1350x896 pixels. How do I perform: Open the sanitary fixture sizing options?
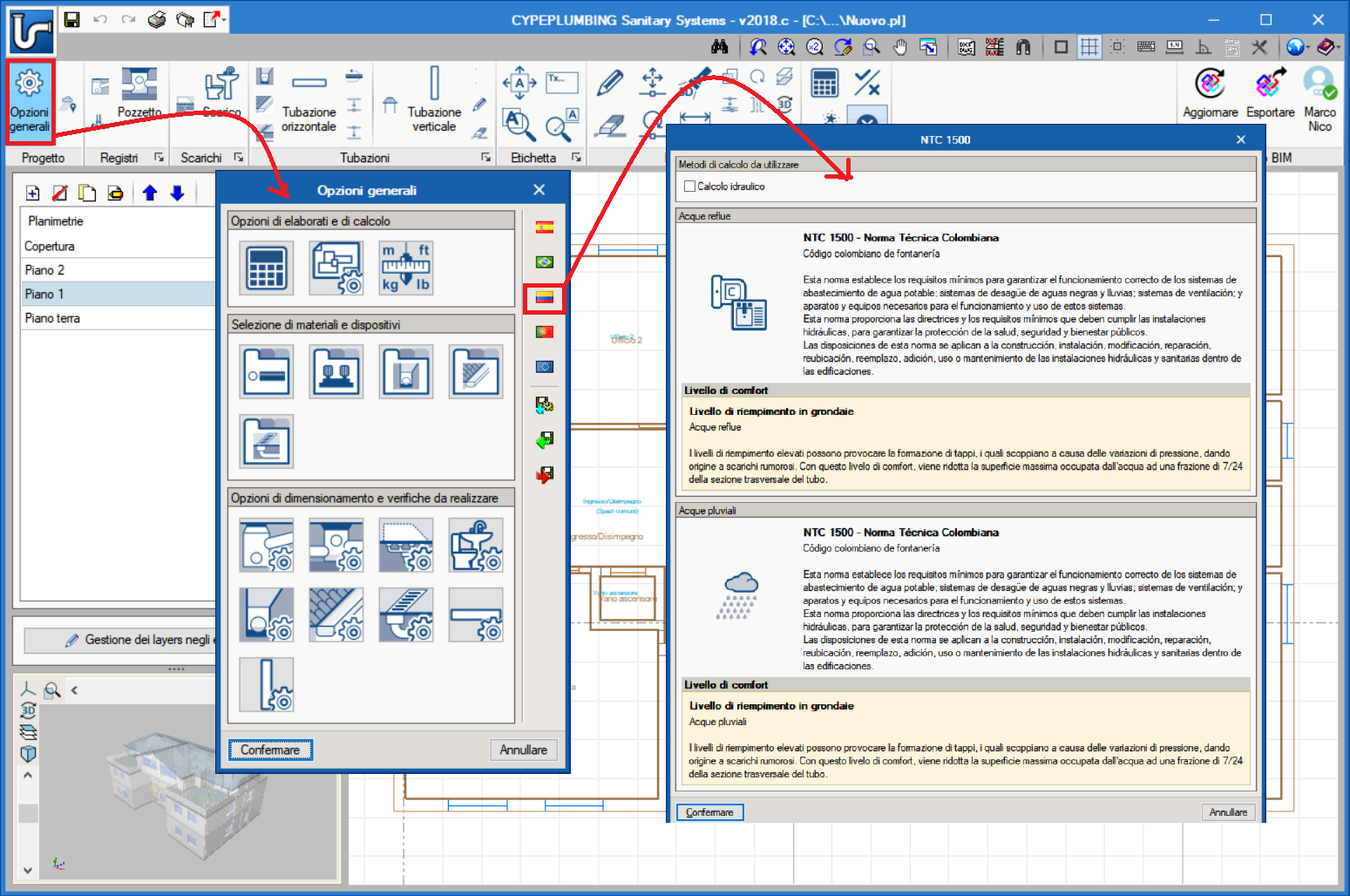pyautogui.click(x=476, y=545)
